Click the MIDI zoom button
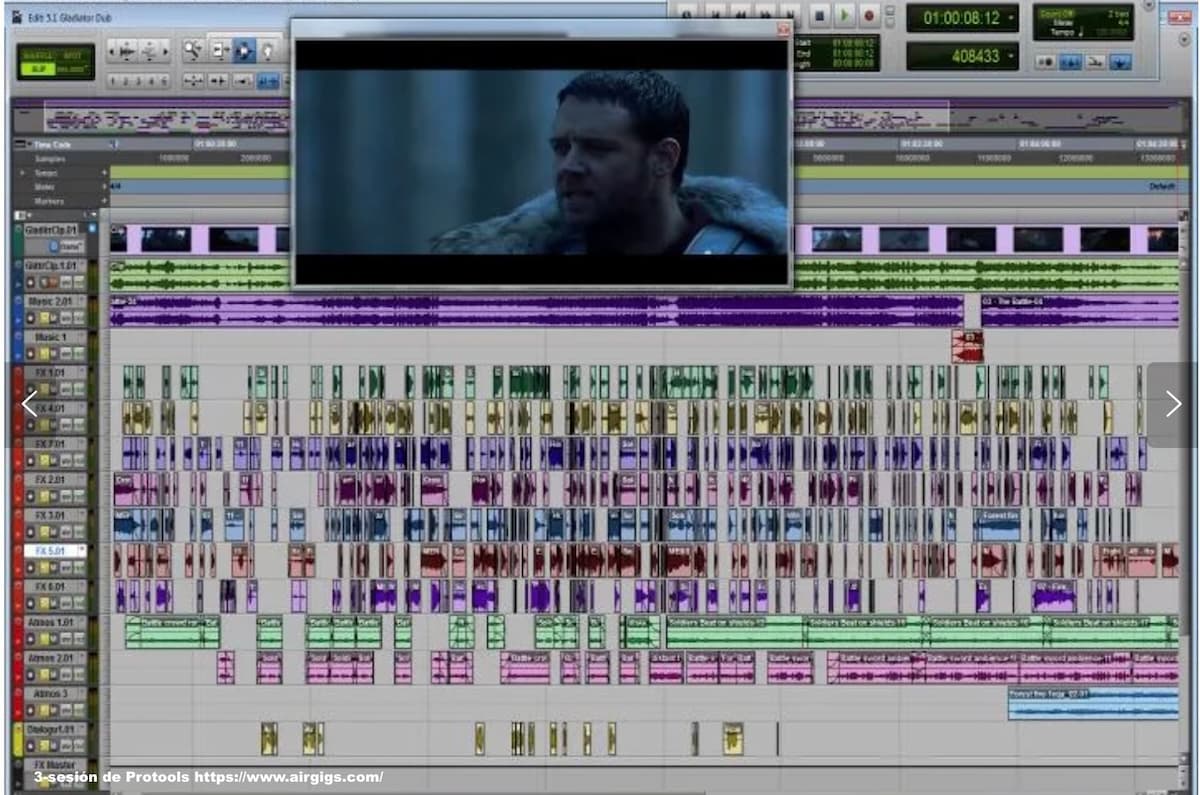1200x795 pixels. [149, 52]
